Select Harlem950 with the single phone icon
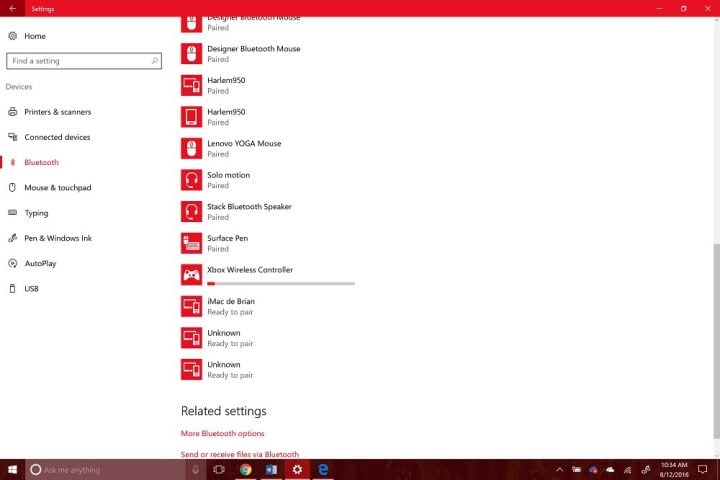The image size is (720, 480). tap(214, 117)
